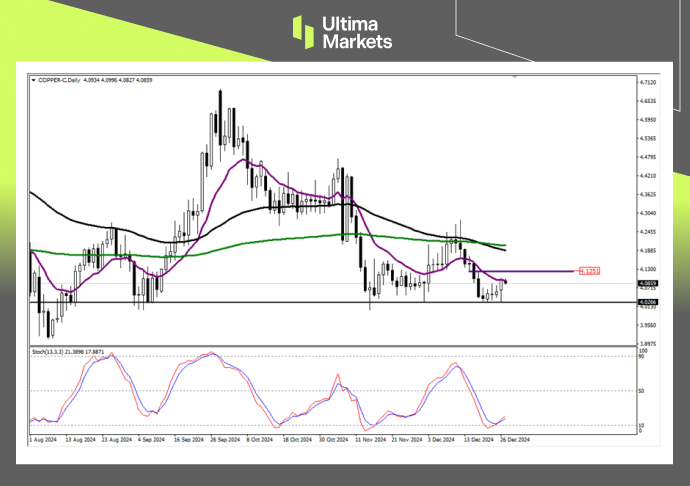The width and height of the screenshot is (690, 486).
Task: Click the 4.0266 support level price tag
Action: tap(647, 302)
